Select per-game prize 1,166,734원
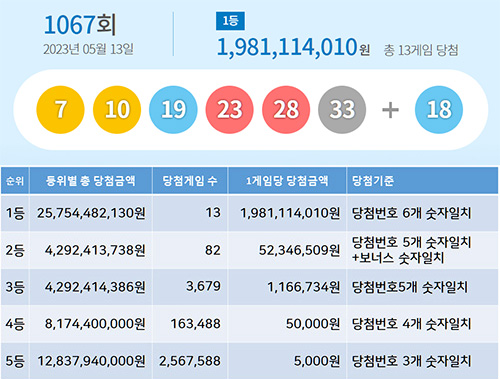 pyautogui.click(x=304, y=287)
